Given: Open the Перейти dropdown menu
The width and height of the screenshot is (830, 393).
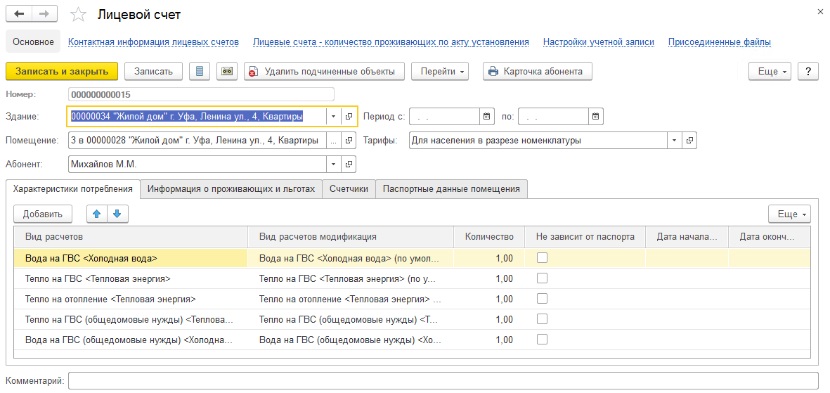Looking at the screenshot, I should 440,72.
